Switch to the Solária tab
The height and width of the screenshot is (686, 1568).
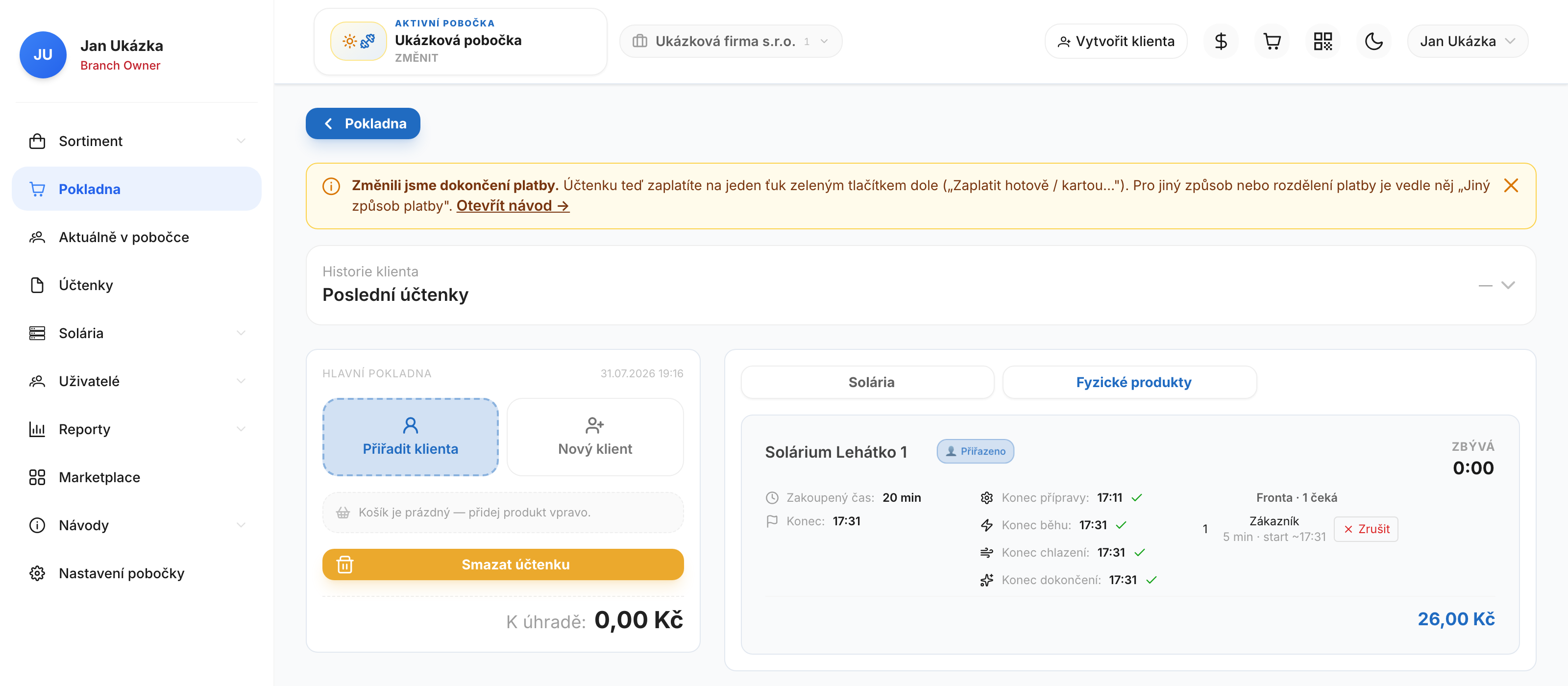click(x=867, y=382)
